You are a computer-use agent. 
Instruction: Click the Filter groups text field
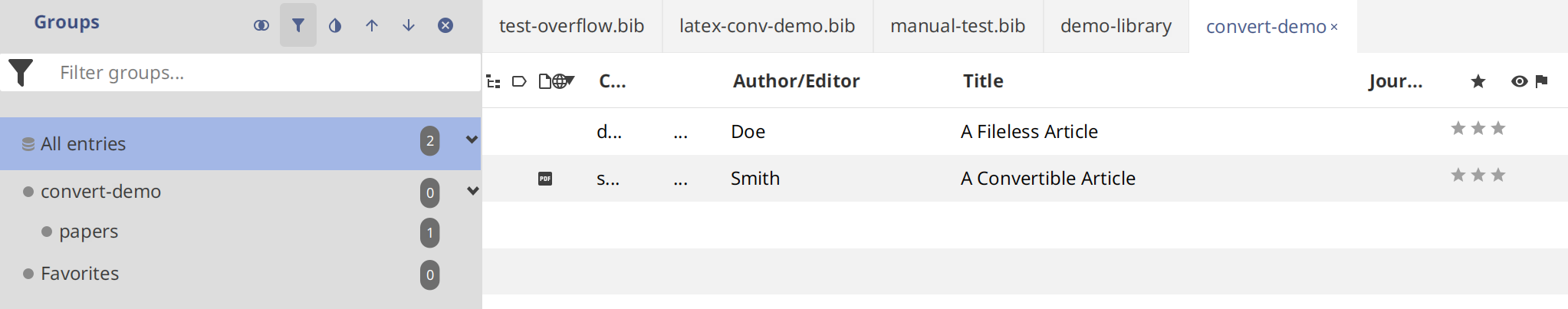[261, 73]
